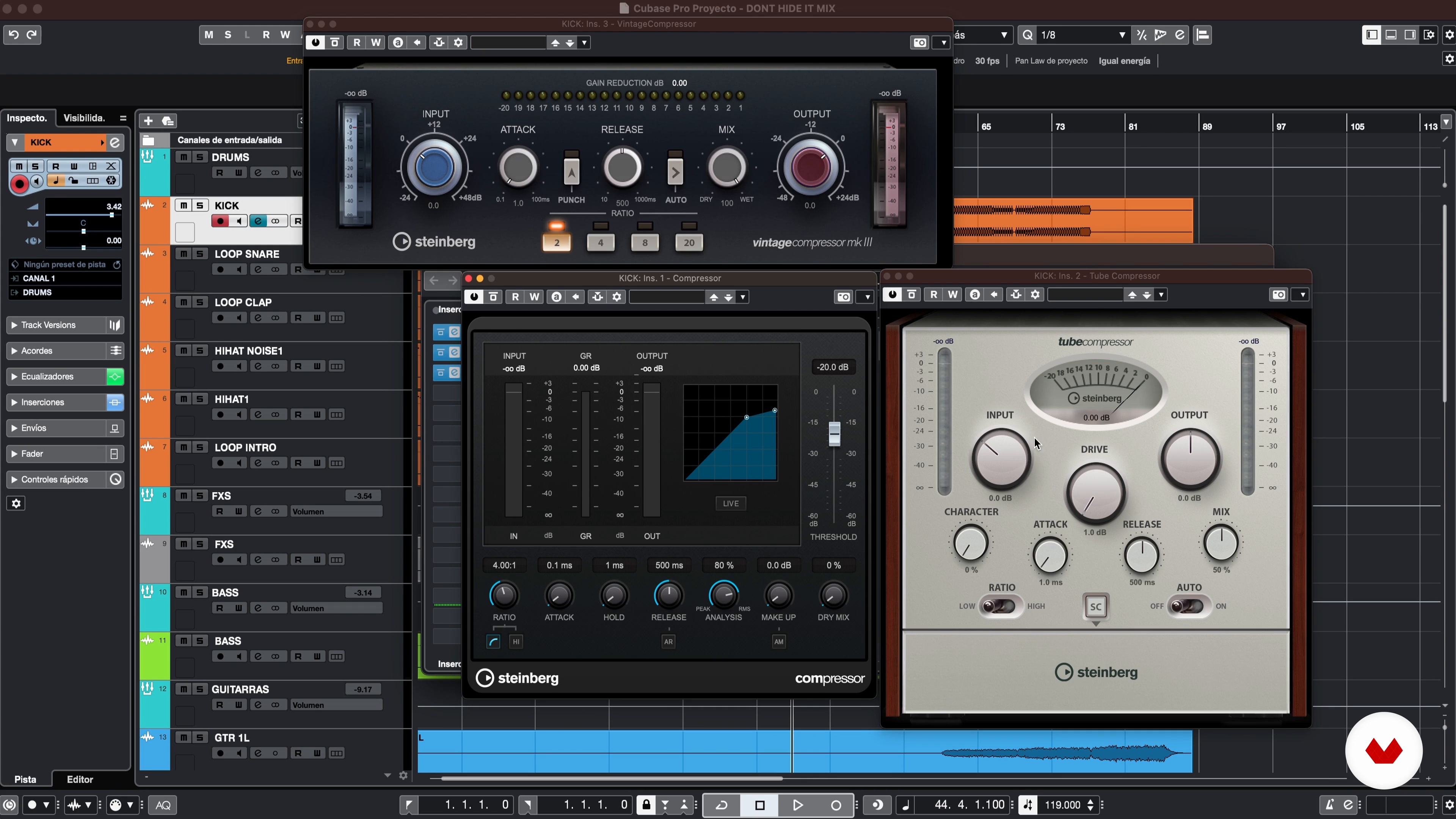This screenshot has width=1456, height=819.
Task: Click the Play button in transport bar
Action: click(797, 805)
